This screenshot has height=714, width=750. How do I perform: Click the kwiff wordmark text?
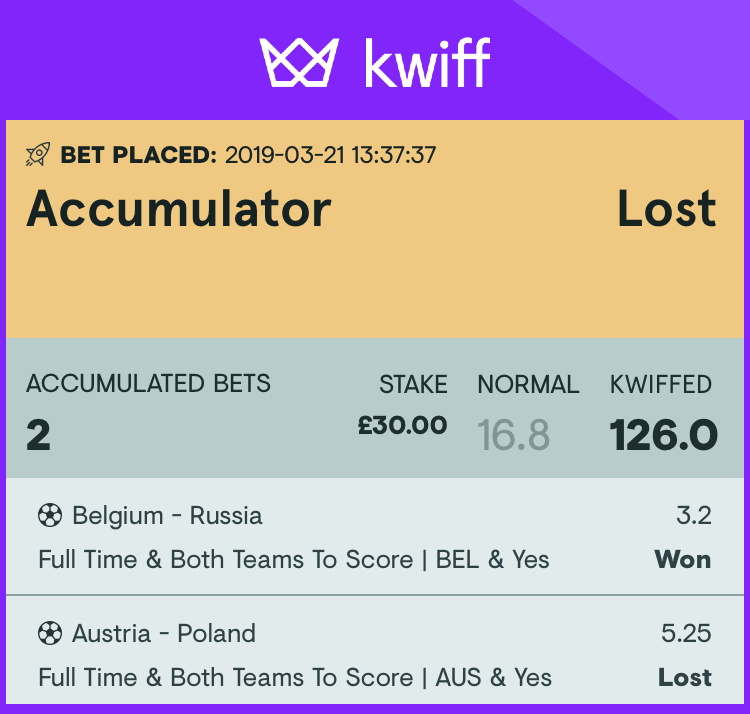point(428,63)
